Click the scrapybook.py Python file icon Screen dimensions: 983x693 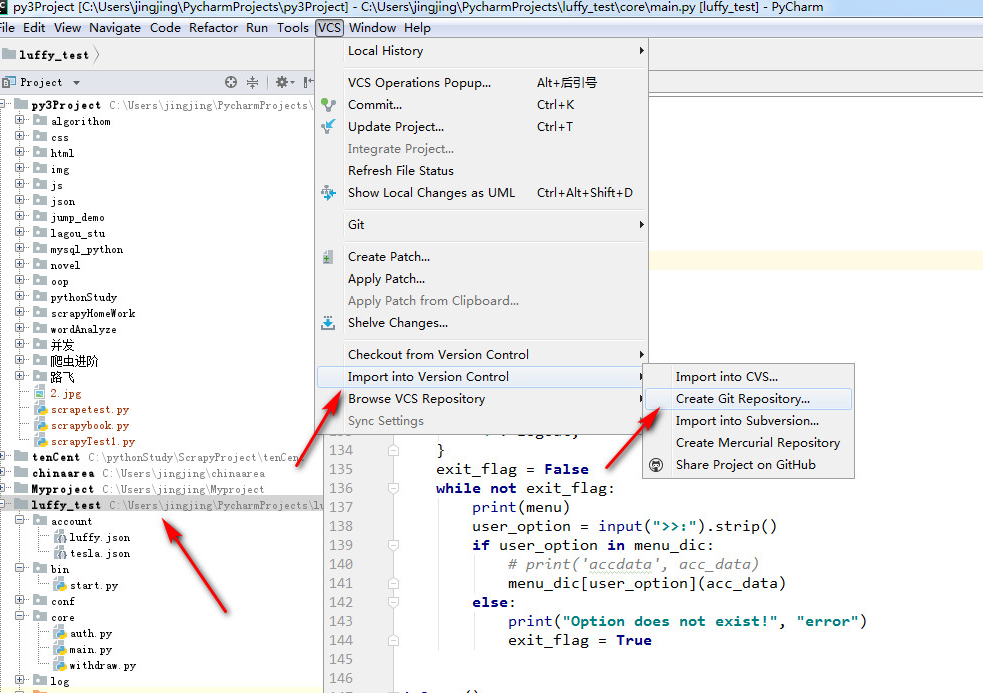(41, 426)
